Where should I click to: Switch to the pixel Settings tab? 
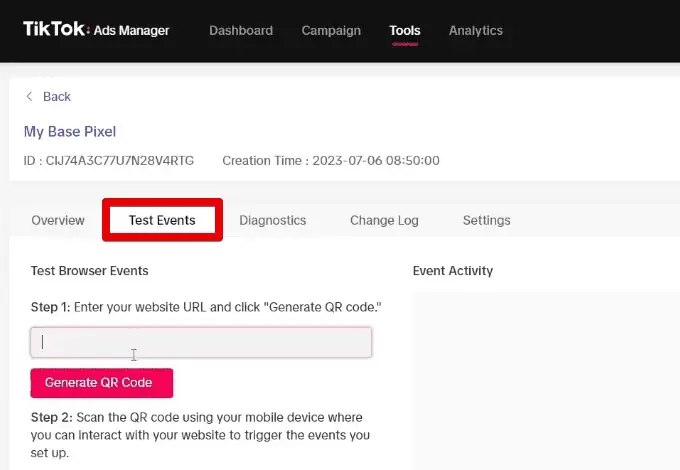click(486, 220)
